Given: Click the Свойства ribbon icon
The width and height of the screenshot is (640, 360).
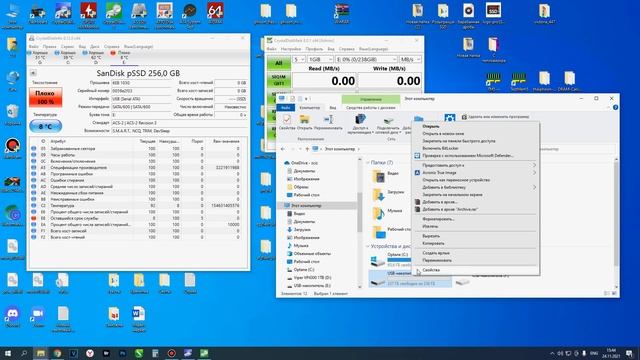Looking at the screenshot, I should (x=287, y=122).
